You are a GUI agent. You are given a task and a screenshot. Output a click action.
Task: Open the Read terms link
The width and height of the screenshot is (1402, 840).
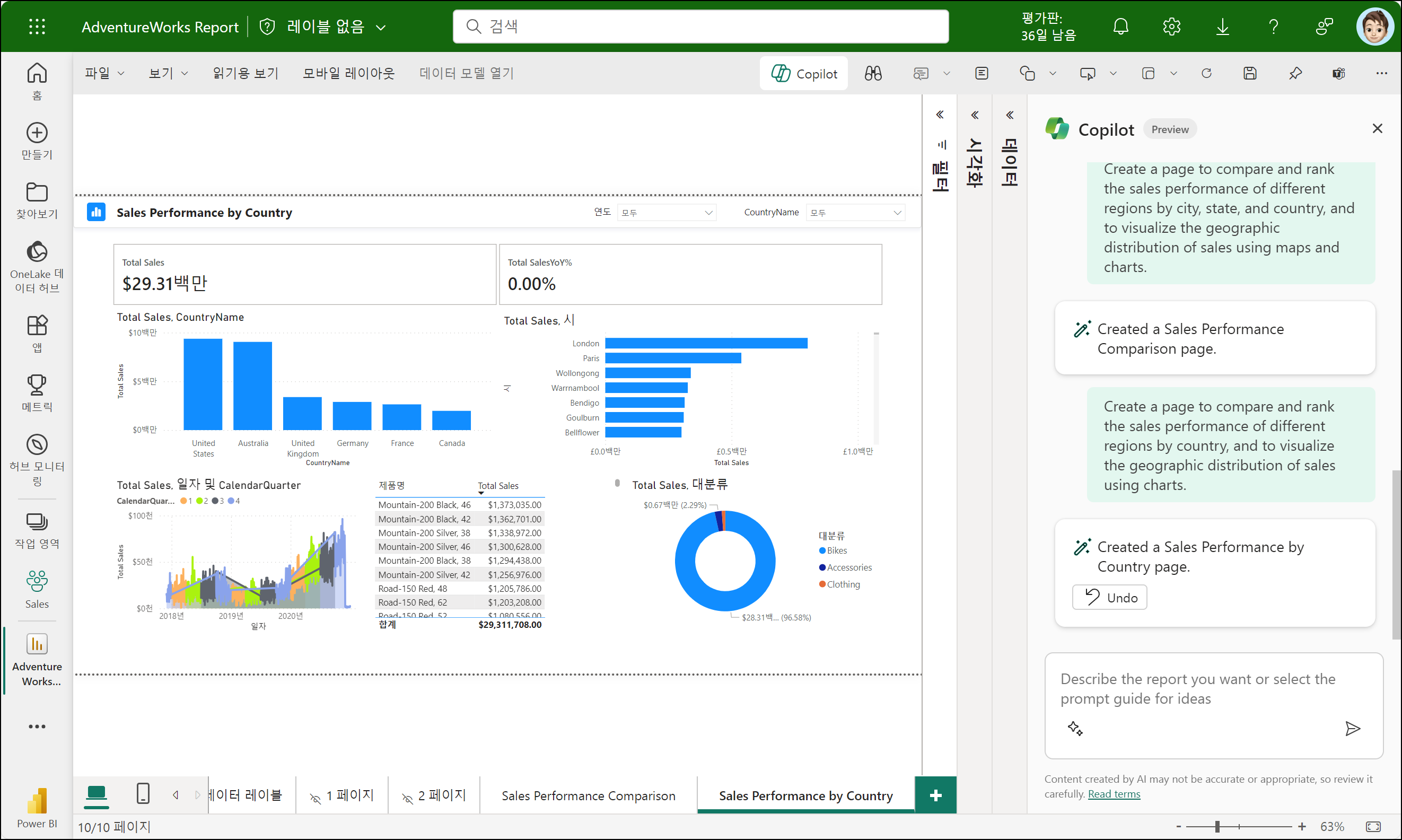[1114, 794]
